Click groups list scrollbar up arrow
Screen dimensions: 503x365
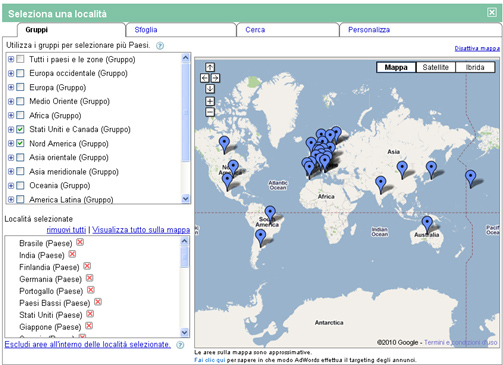click(186, 58)
